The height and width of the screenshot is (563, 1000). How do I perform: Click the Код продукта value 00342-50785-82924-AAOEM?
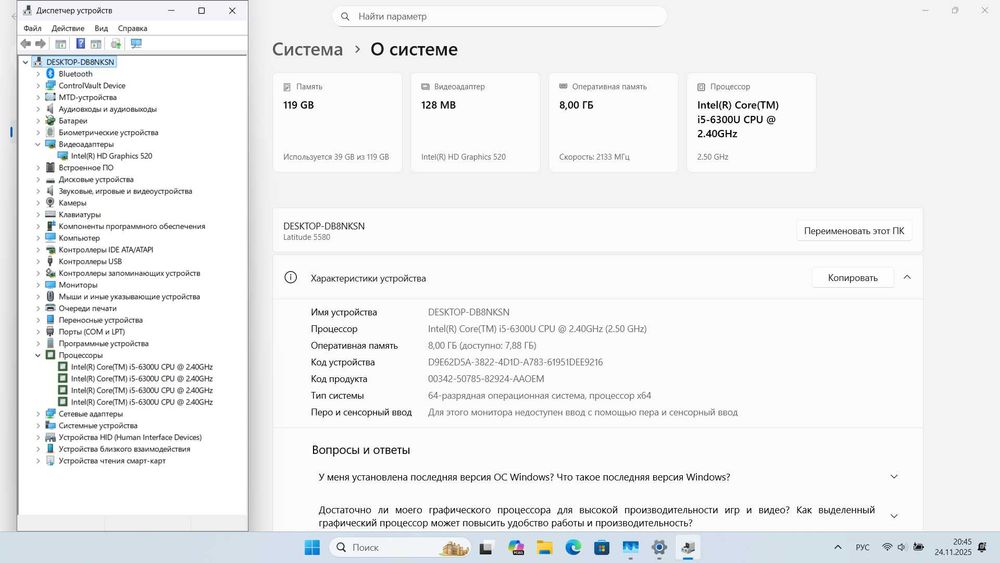tap(486, 379)
